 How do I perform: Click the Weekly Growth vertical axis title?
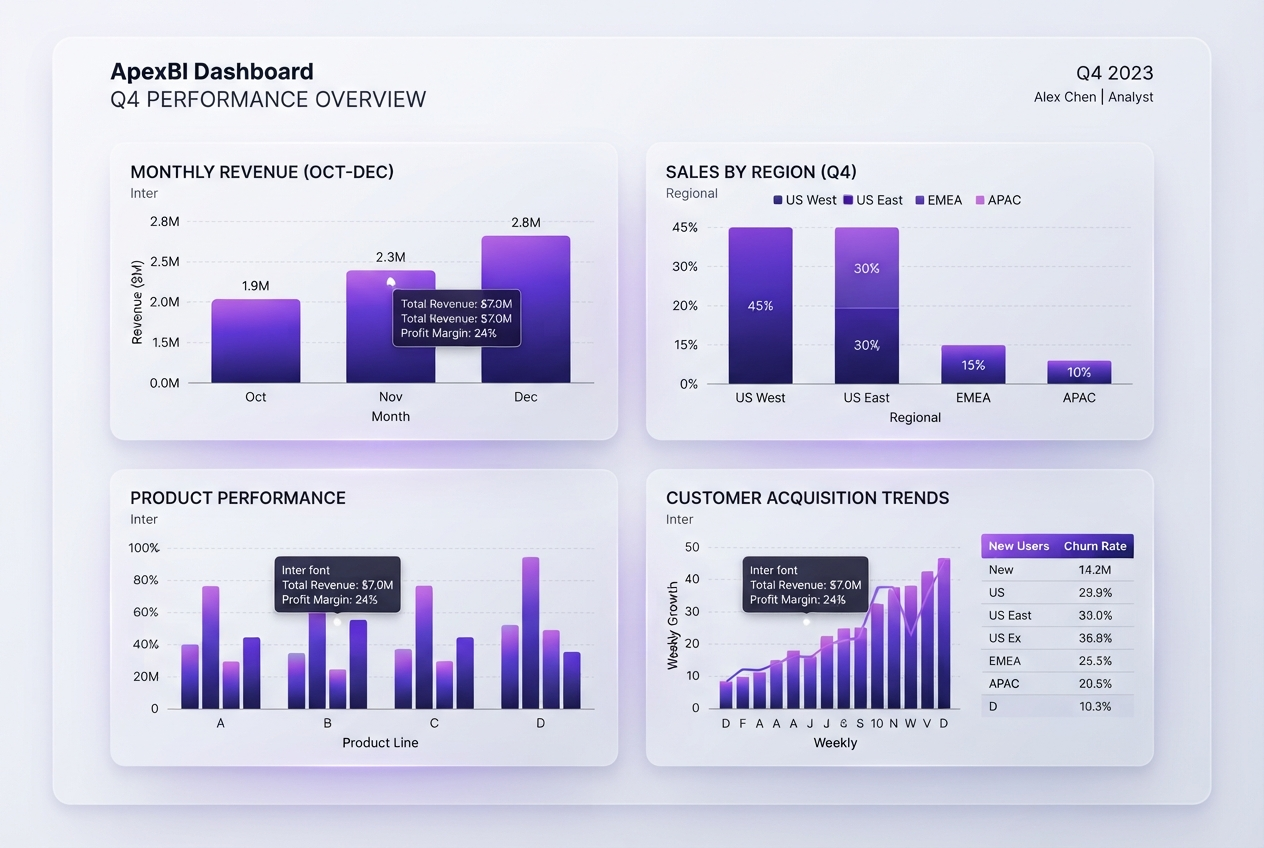click(x=673, y=626)
